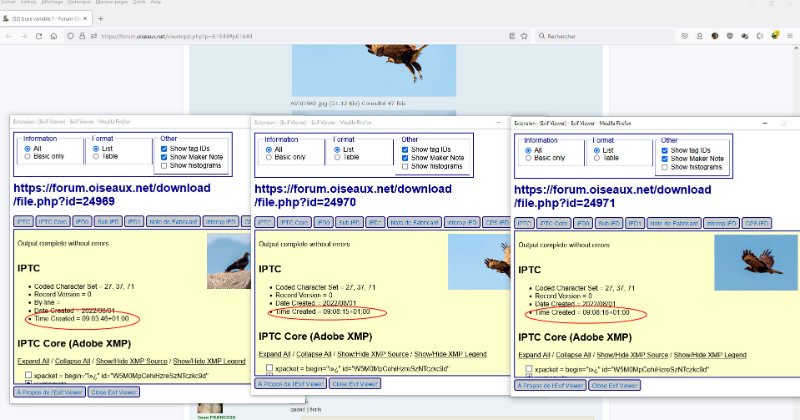Viewport: 800px width, 420px height.
Task: Click 'Collapse All' in the 24969 window
Action: (x=72, y=361)
